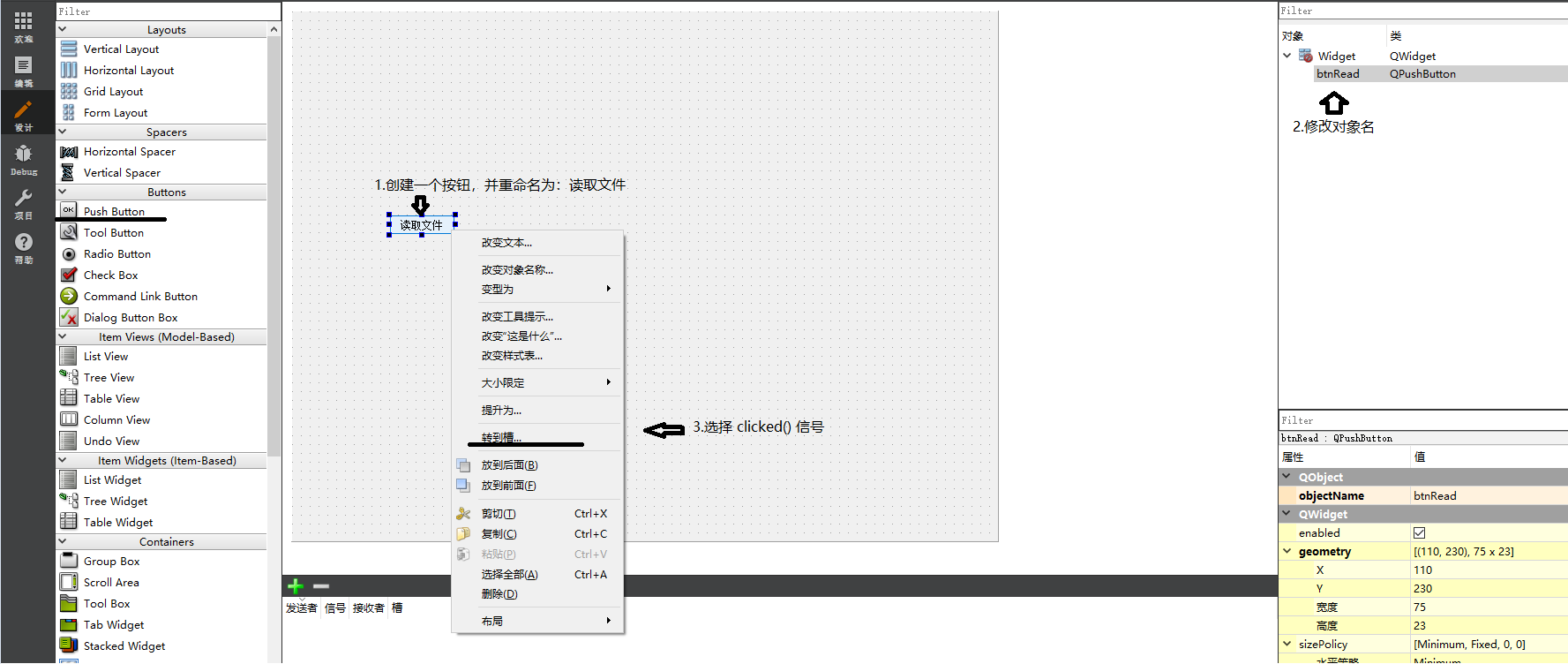Collapse the Layouts category
Viewport: 1568px width, 664px height.
63,29
